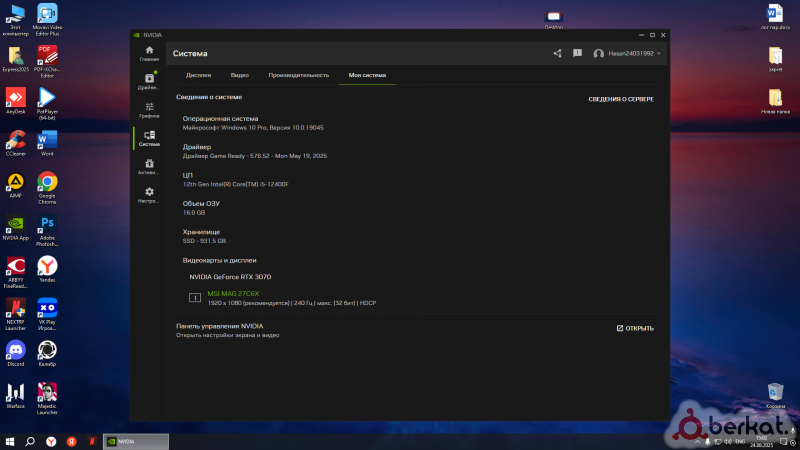The width and height of the screenshot is (800, 450).
Task: Select the Система sidebar icon
Action: click(x=149, y=137)
